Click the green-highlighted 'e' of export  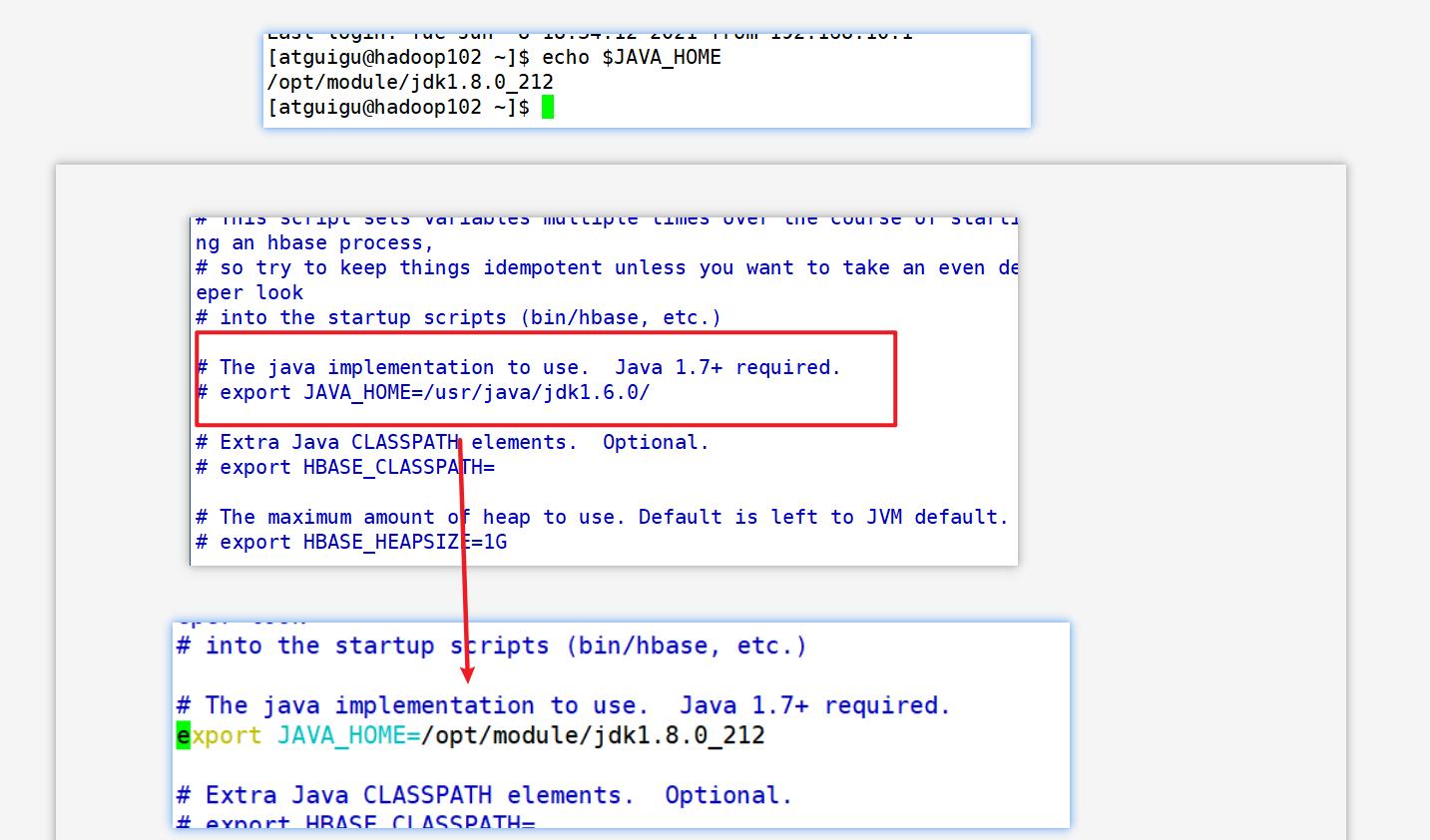point(184,736)
